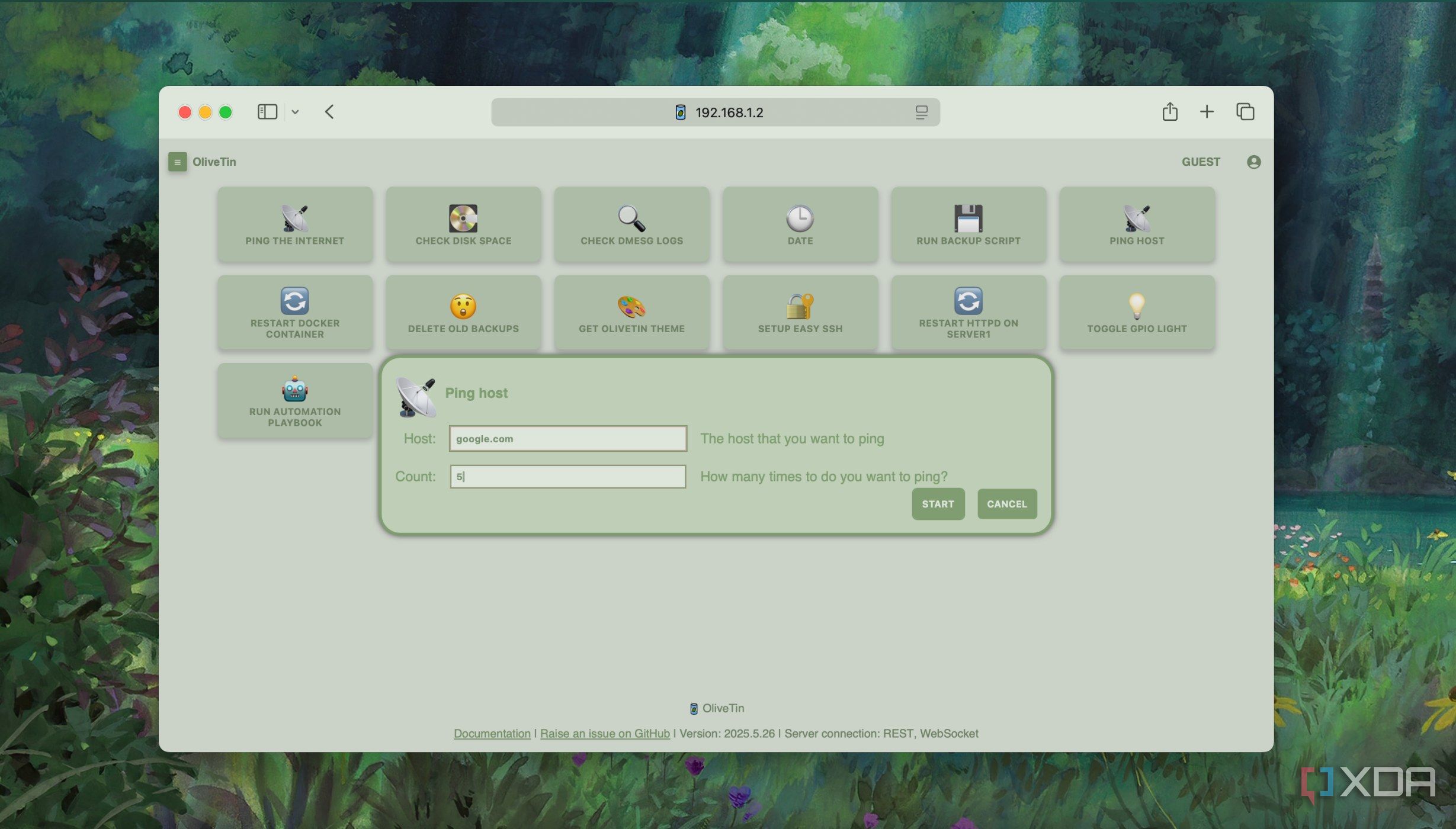Toggle the GPIO light action
This screenshot has height=829, width=1456.
(1137, 312)
